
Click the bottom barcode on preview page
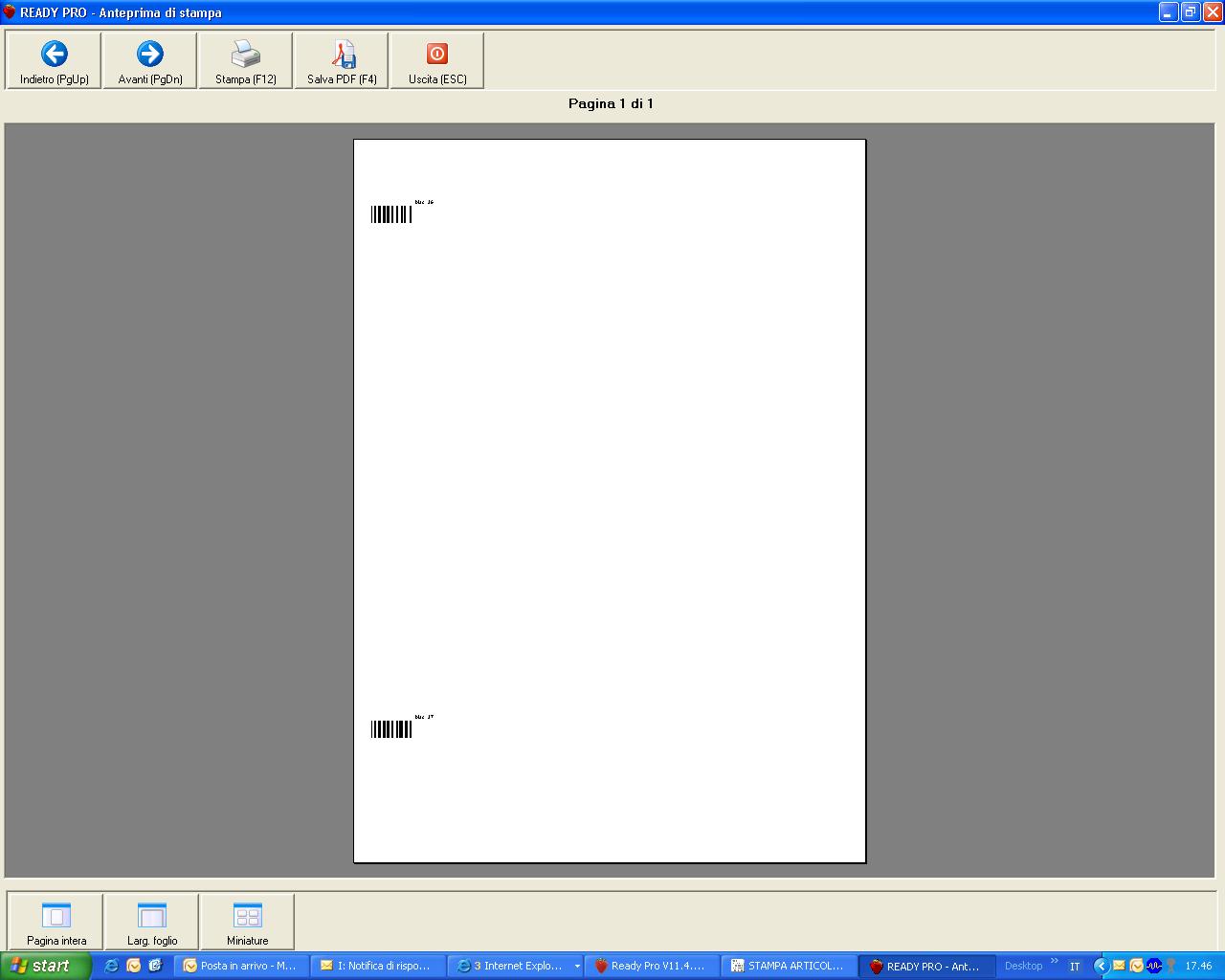pyautogui.click(x=391, y=729)
